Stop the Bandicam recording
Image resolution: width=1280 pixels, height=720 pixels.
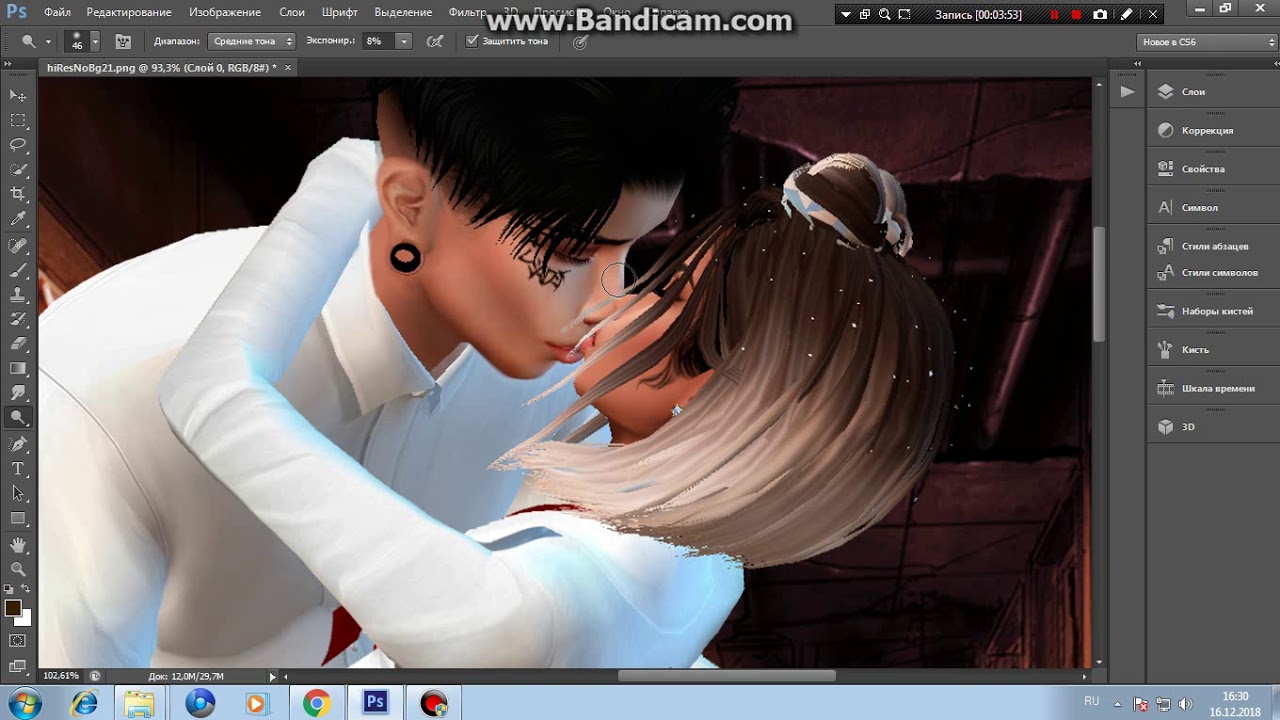(1076, 14)
